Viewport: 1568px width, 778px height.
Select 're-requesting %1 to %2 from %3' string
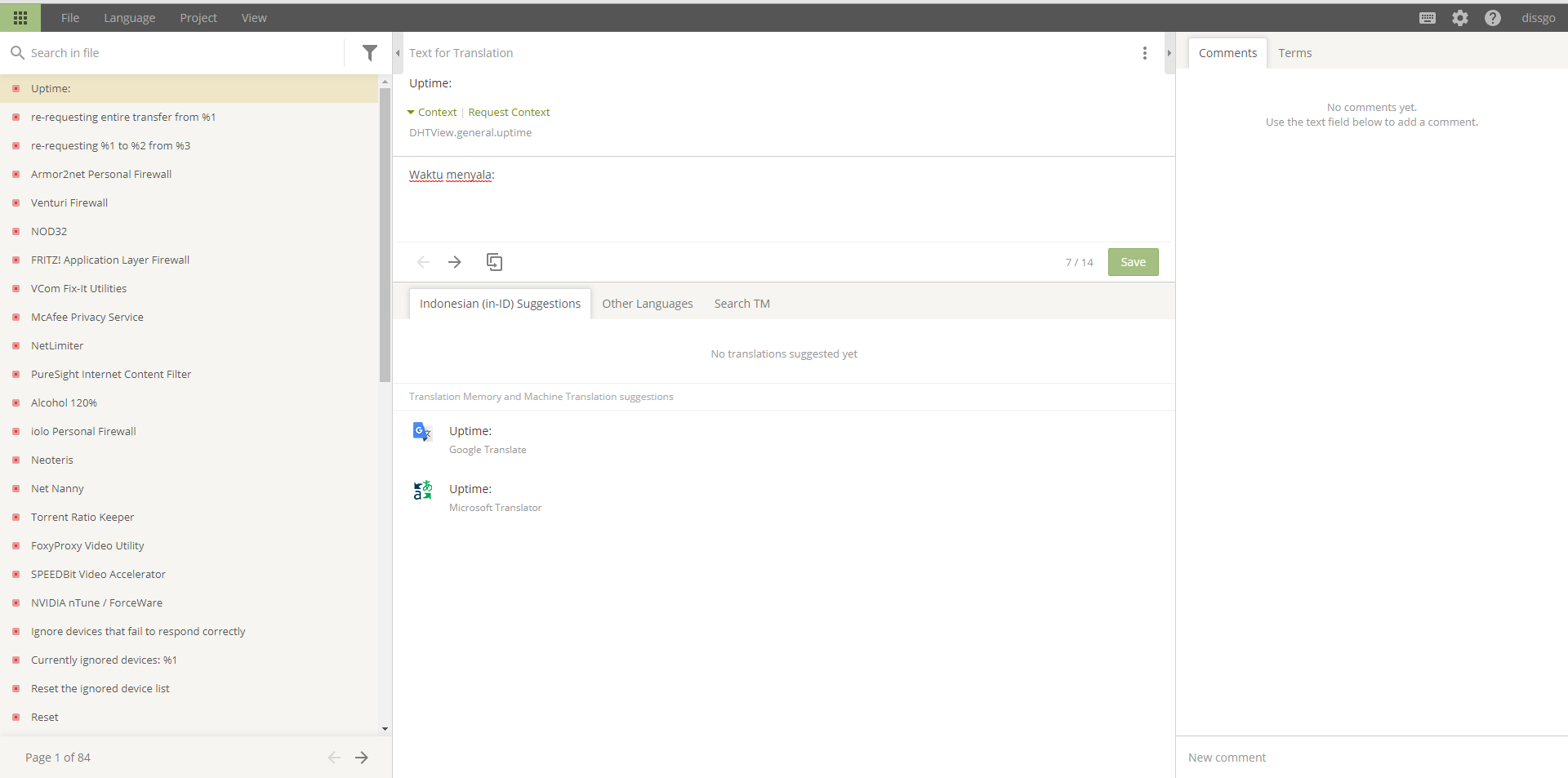[x=189, y=145]
